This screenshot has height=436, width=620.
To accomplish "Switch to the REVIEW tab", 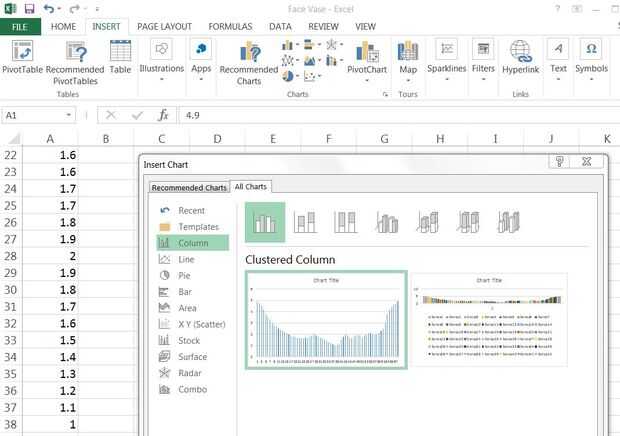I will (x=323, y=26).
